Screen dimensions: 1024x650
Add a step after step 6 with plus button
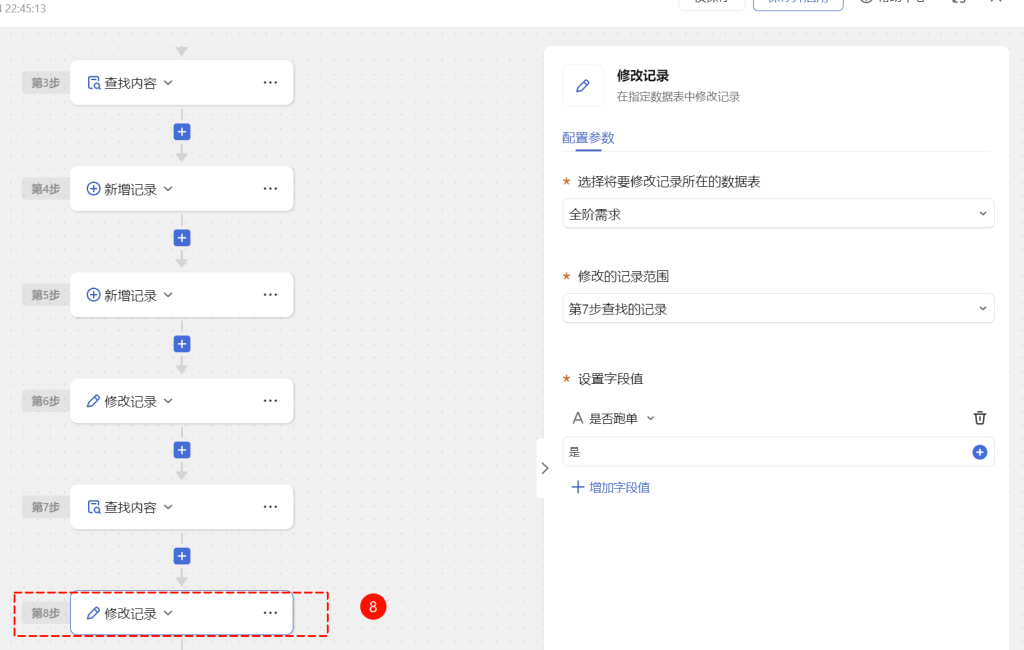pyautogui.click(x=182, y=450)
